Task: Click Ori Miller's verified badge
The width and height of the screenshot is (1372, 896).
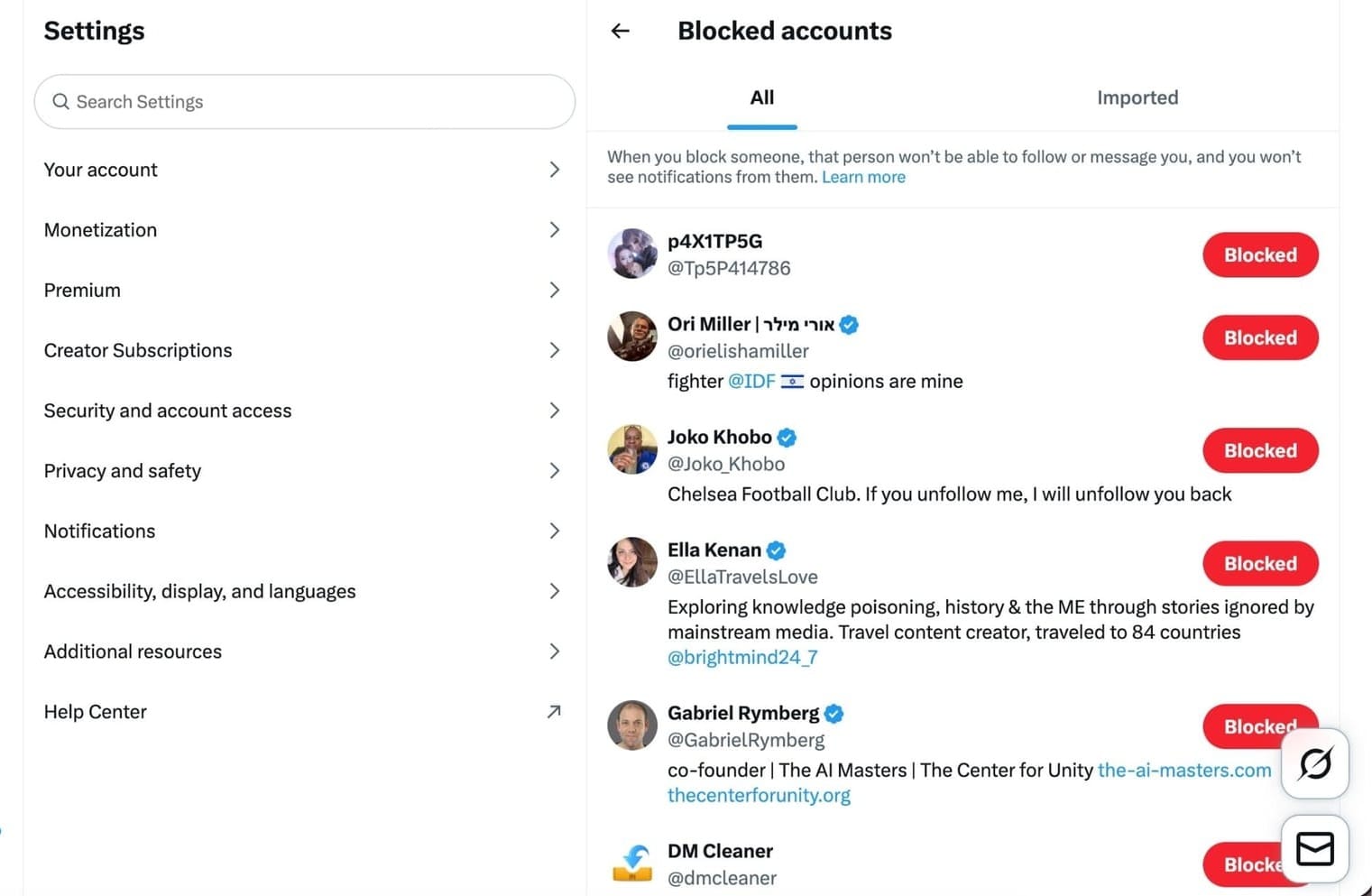Action: tap(849, 324)
